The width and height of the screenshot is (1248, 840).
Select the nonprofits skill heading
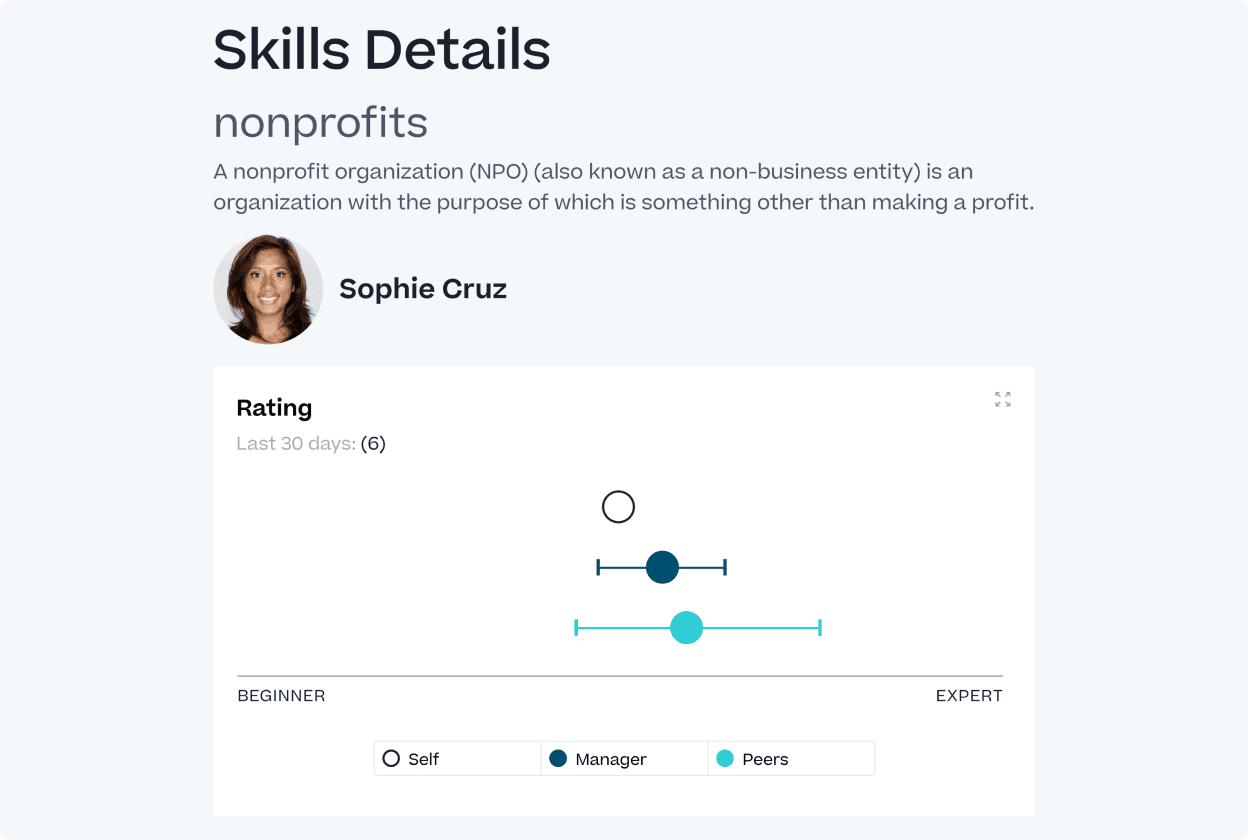point(320,122)
